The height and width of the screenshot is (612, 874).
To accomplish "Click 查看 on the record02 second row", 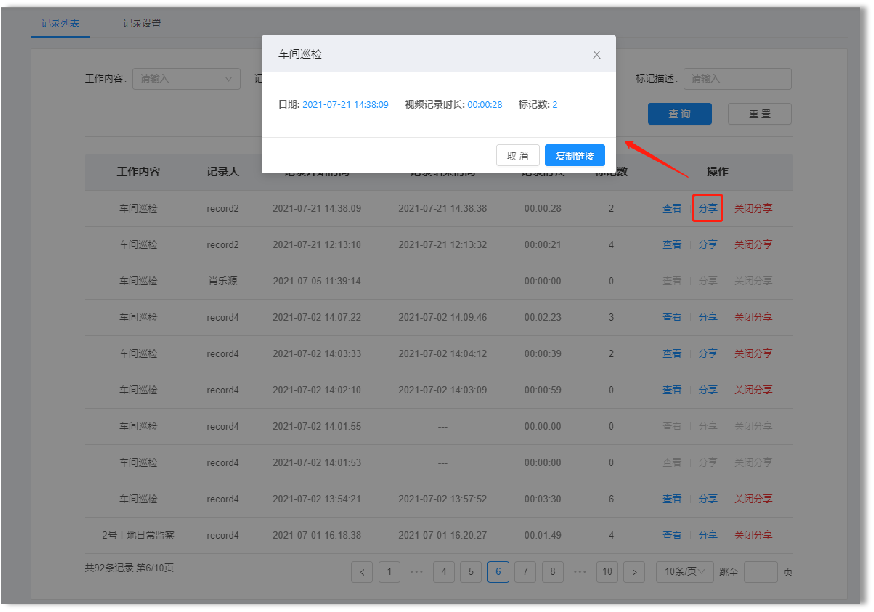I will click(x=672, y=244).
